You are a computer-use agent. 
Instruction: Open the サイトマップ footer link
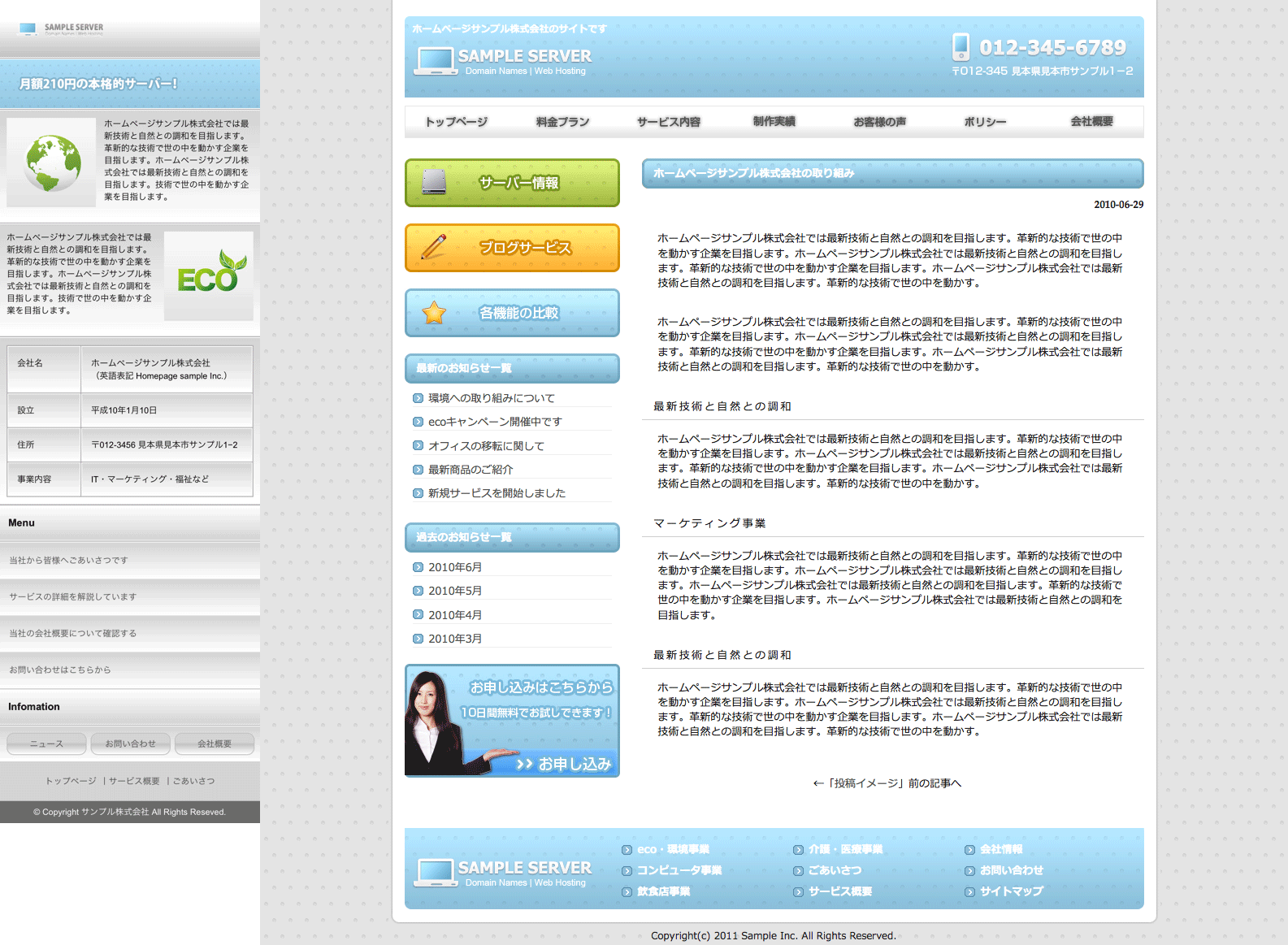pyautogui.click(x=1011, y=891)
